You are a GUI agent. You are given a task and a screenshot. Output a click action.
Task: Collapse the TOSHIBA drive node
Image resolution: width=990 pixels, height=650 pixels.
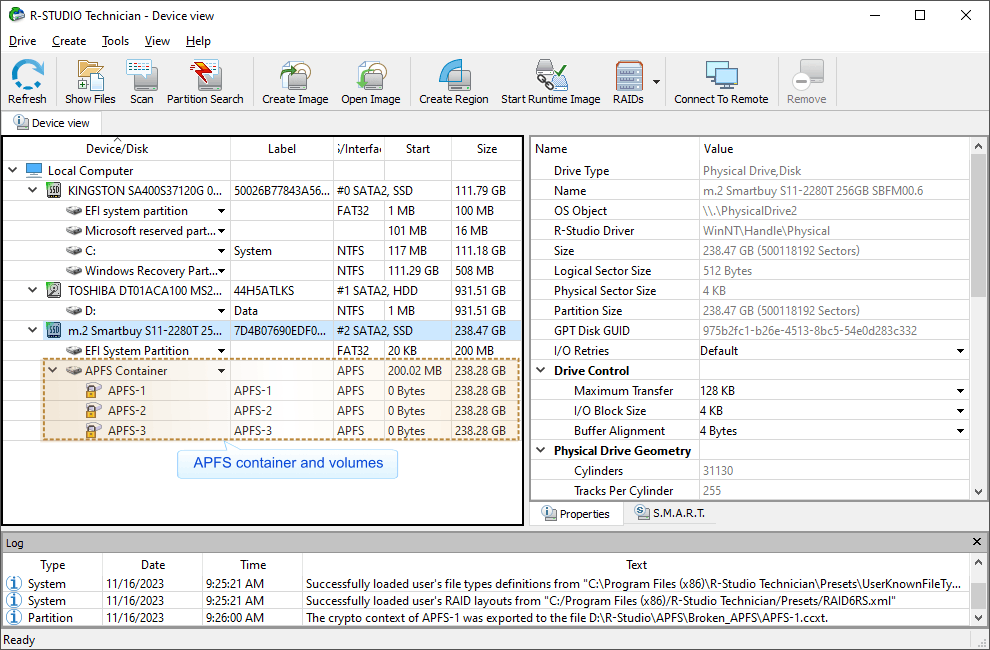(x=33, y=291)
